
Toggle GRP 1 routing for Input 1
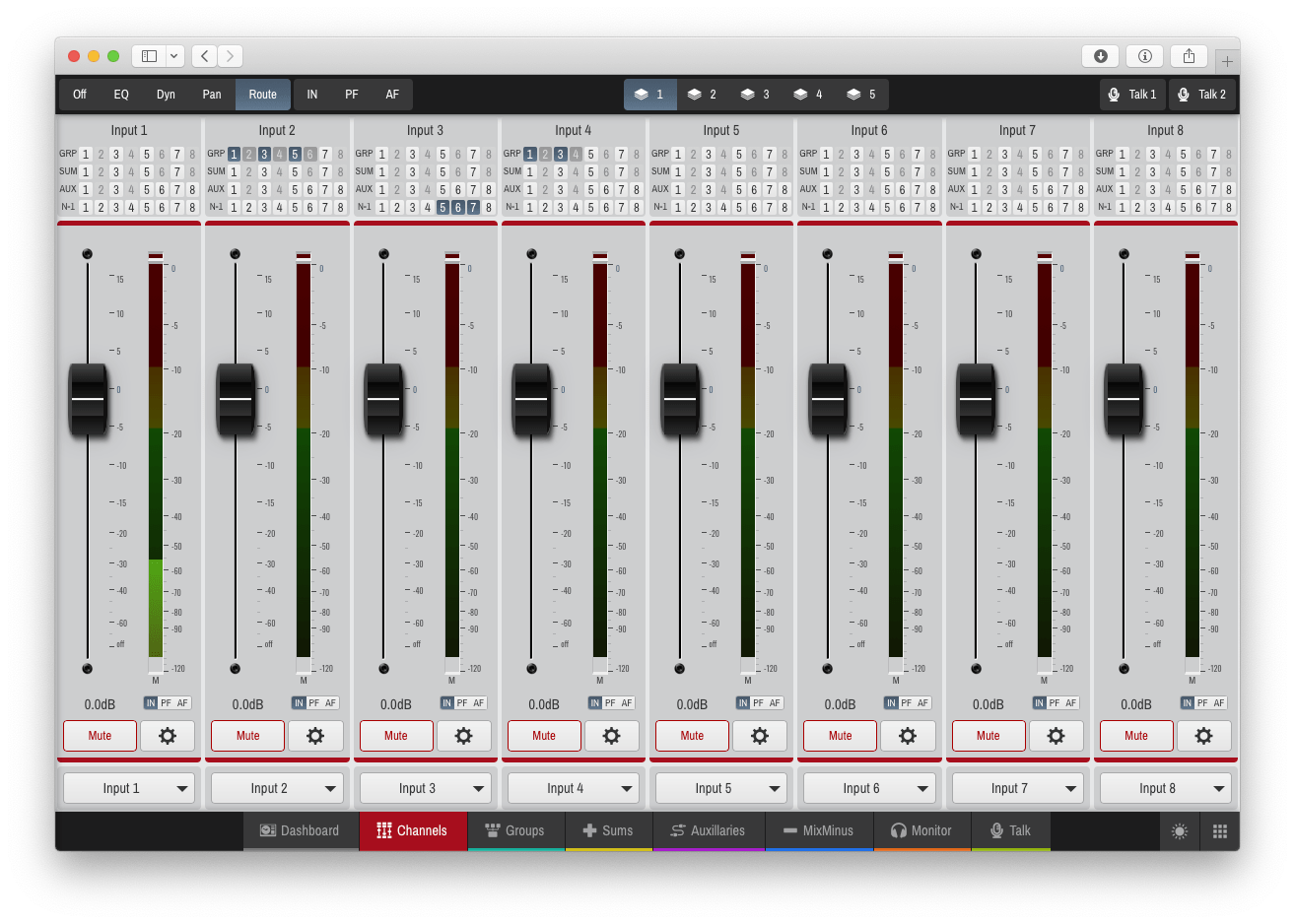(86, 155)
